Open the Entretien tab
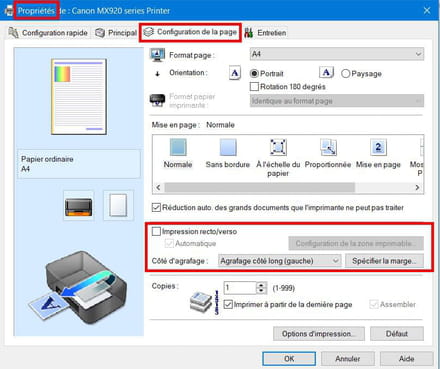This screenshot has height=369, width=440. pyautogui.click(x=265, y=33)
